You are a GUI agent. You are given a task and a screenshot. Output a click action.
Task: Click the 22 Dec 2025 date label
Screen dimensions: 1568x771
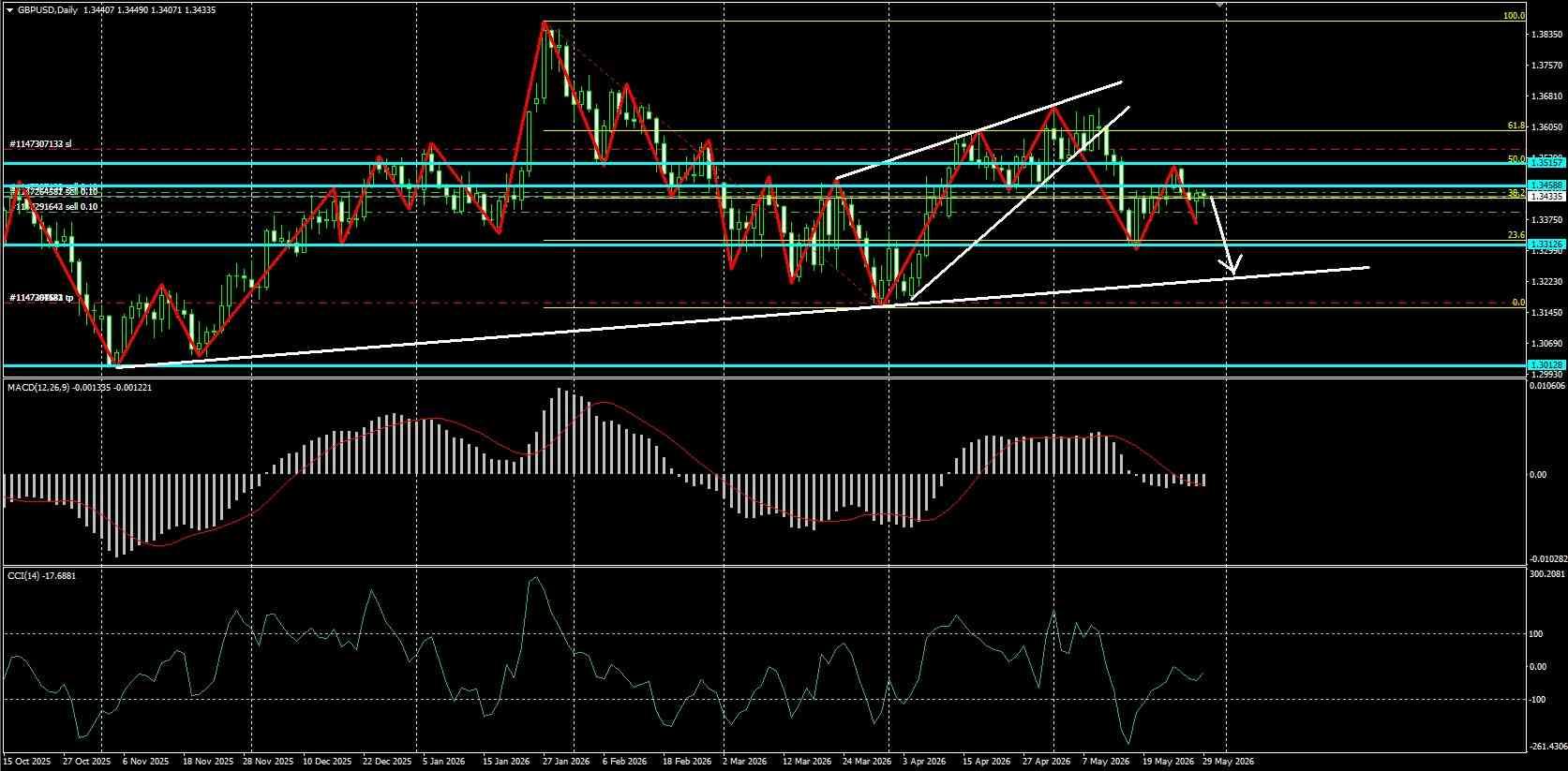(386, 762)
